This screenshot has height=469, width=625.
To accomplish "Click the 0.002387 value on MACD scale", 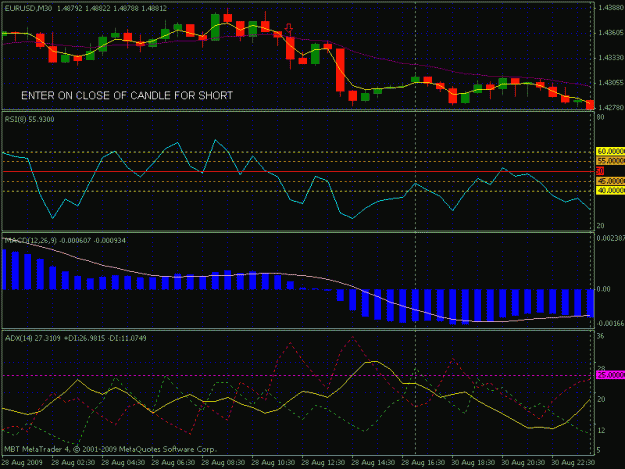I will pyautogui.click(x=610, y=238).
